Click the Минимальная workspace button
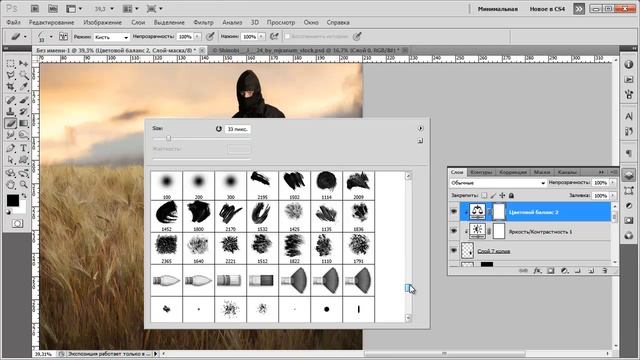 coord(498,9)
